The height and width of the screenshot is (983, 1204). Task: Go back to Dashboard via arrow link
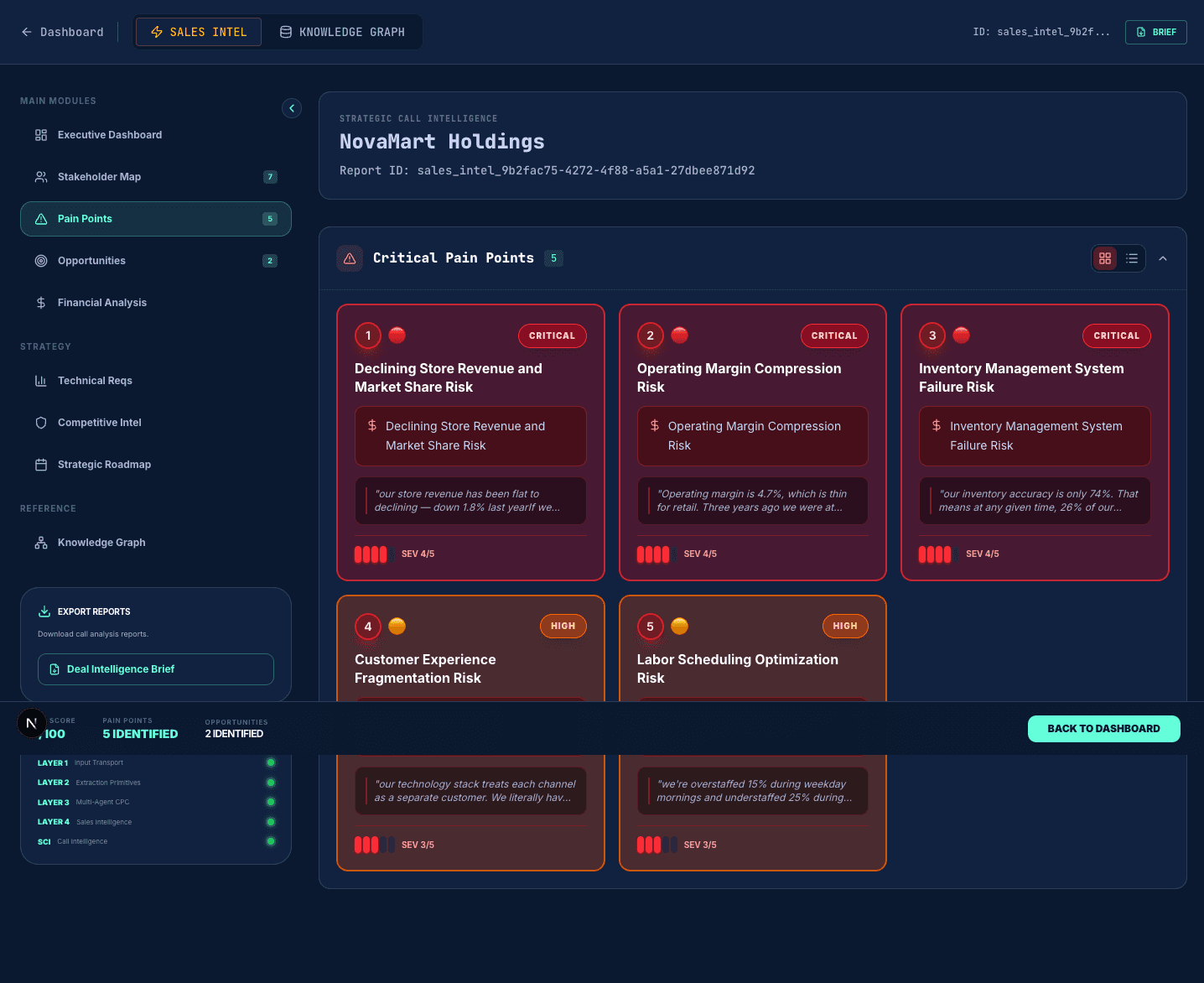62,32
